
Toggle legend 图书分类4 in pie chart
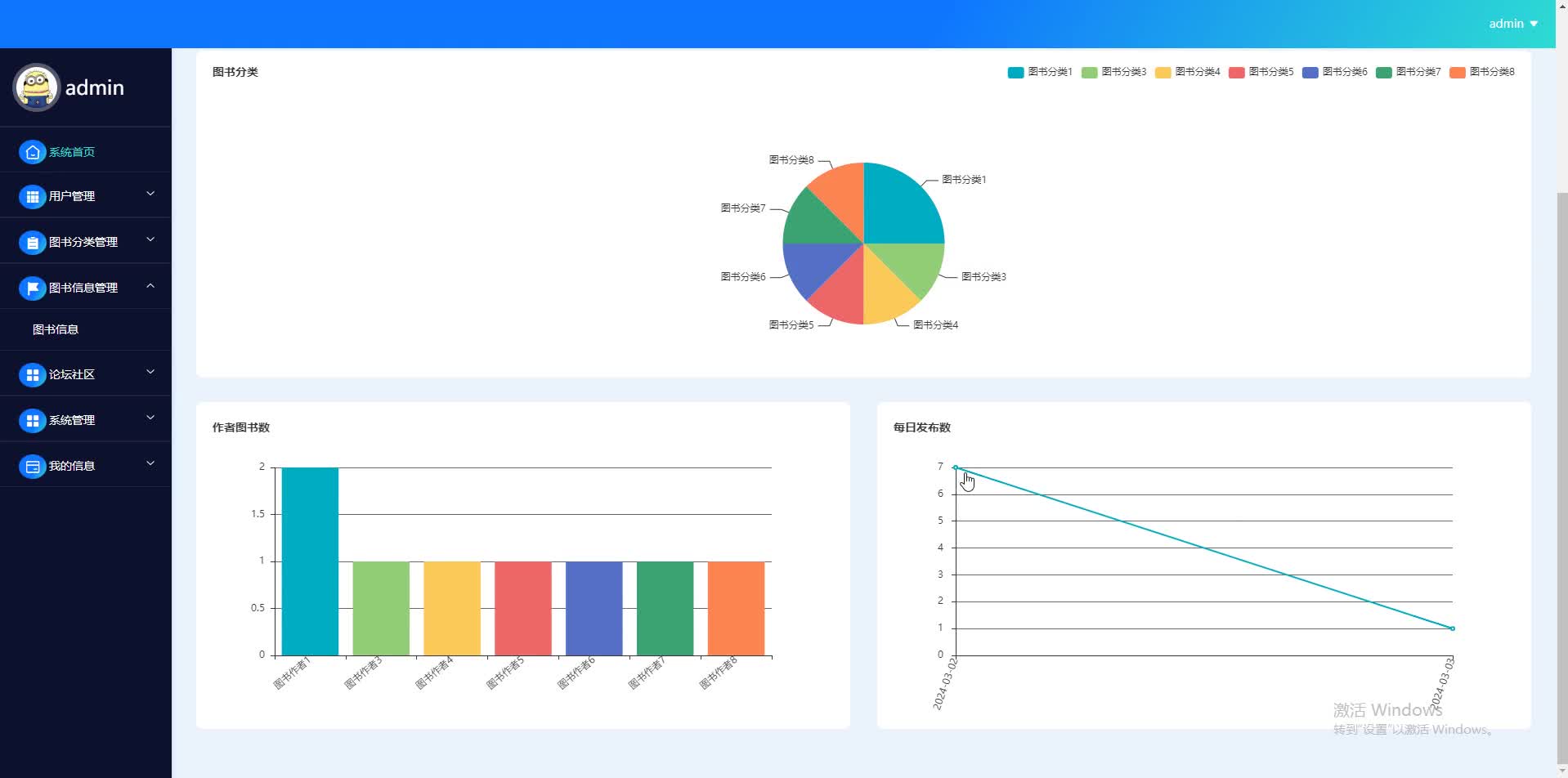click(x=1187, y=72)
